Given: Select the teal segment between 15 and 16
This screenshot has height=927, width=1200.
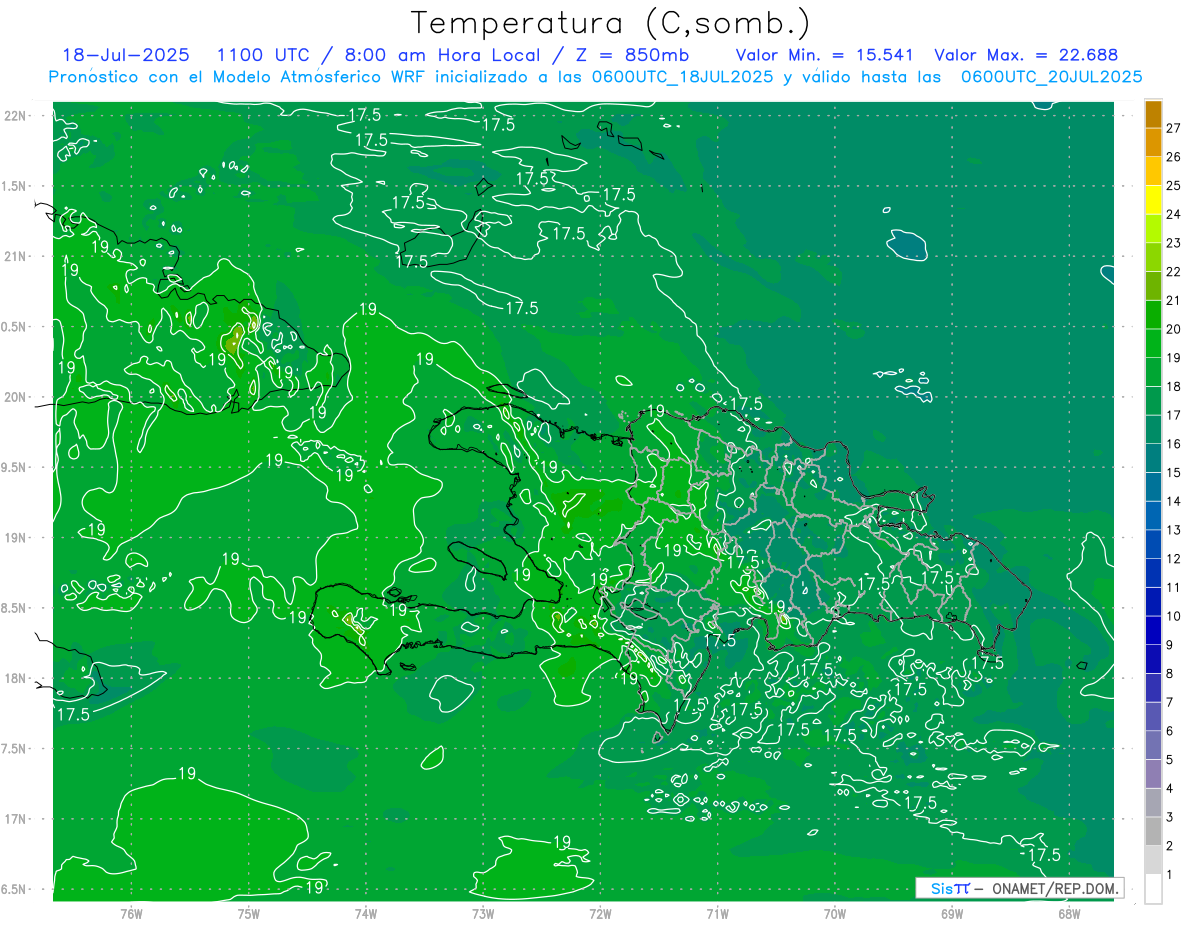Looking at the screenshot, I should coord(1153,458).
